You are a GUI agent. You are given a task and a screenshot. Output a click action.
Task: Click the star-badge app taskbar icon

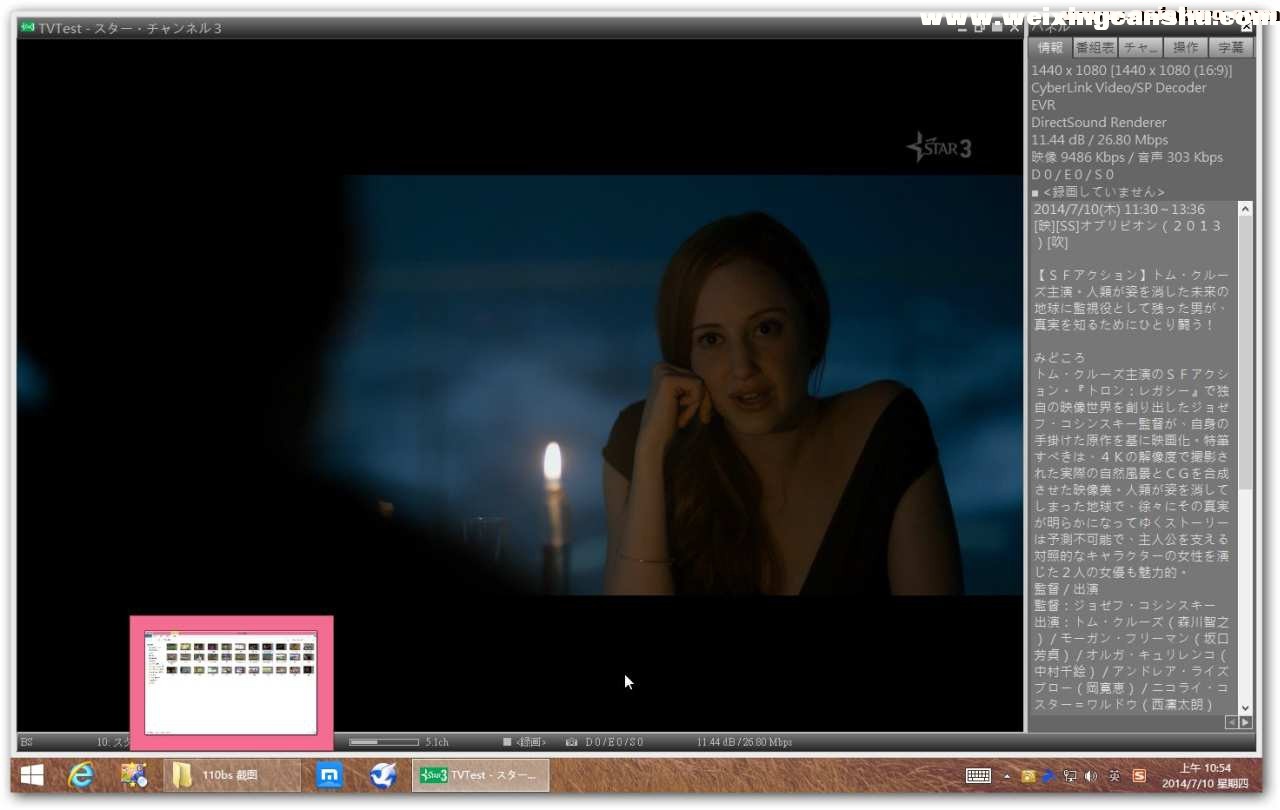[133, 775]
